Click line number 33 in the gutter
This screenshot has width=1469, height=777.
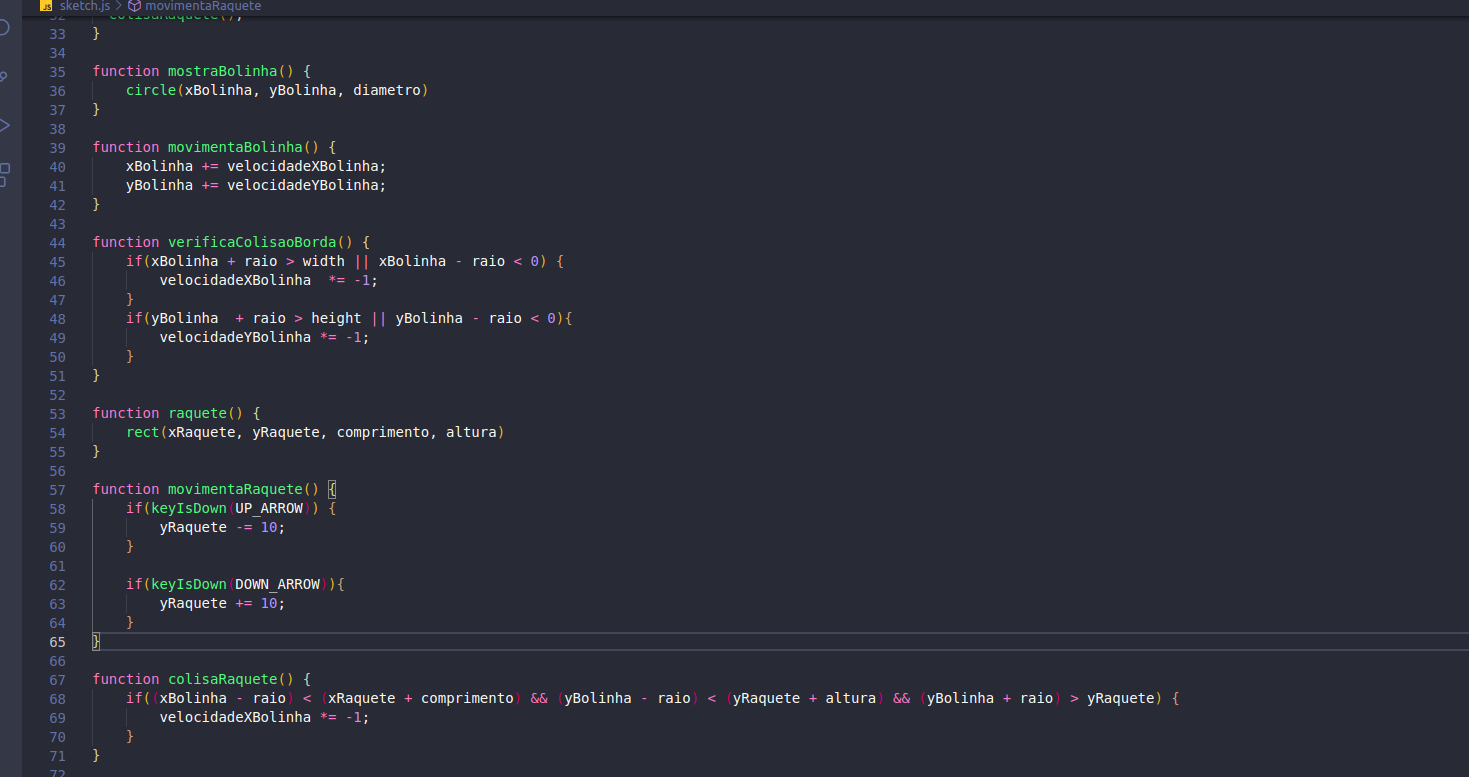tap(57, 33)
